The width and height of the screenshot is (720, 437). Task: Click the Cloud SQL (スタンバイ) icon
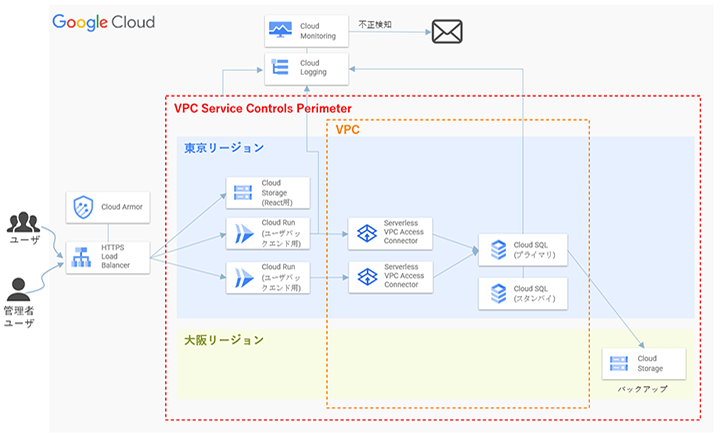(x=498, y=293)
